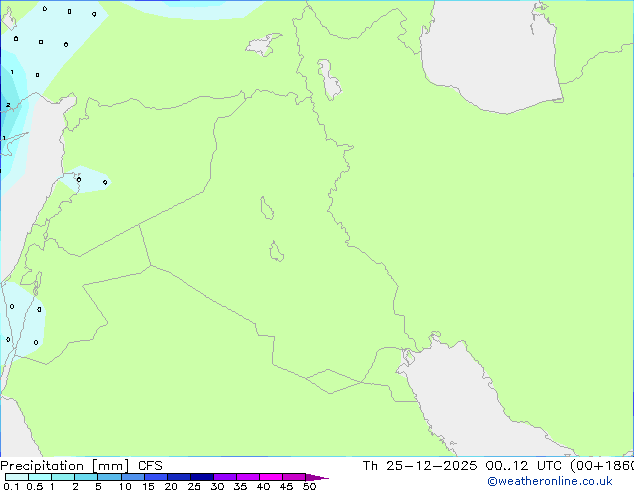Click the 'Precipitation [mm]' title text
The height and width of the screenshot is (490, 634).
click(x=65, y=466)
